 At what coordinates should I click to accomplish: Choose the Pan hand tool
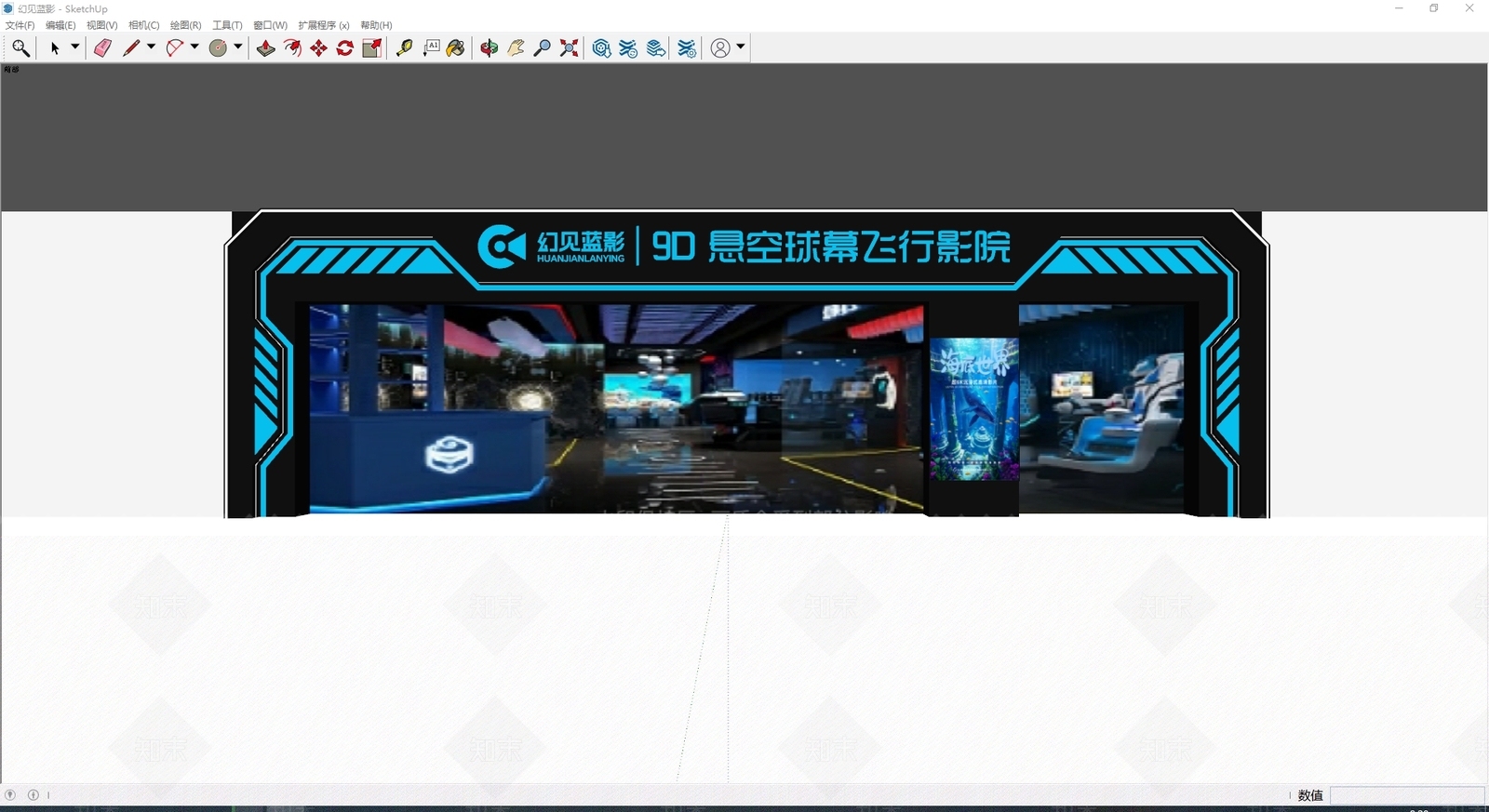[516, 48]
